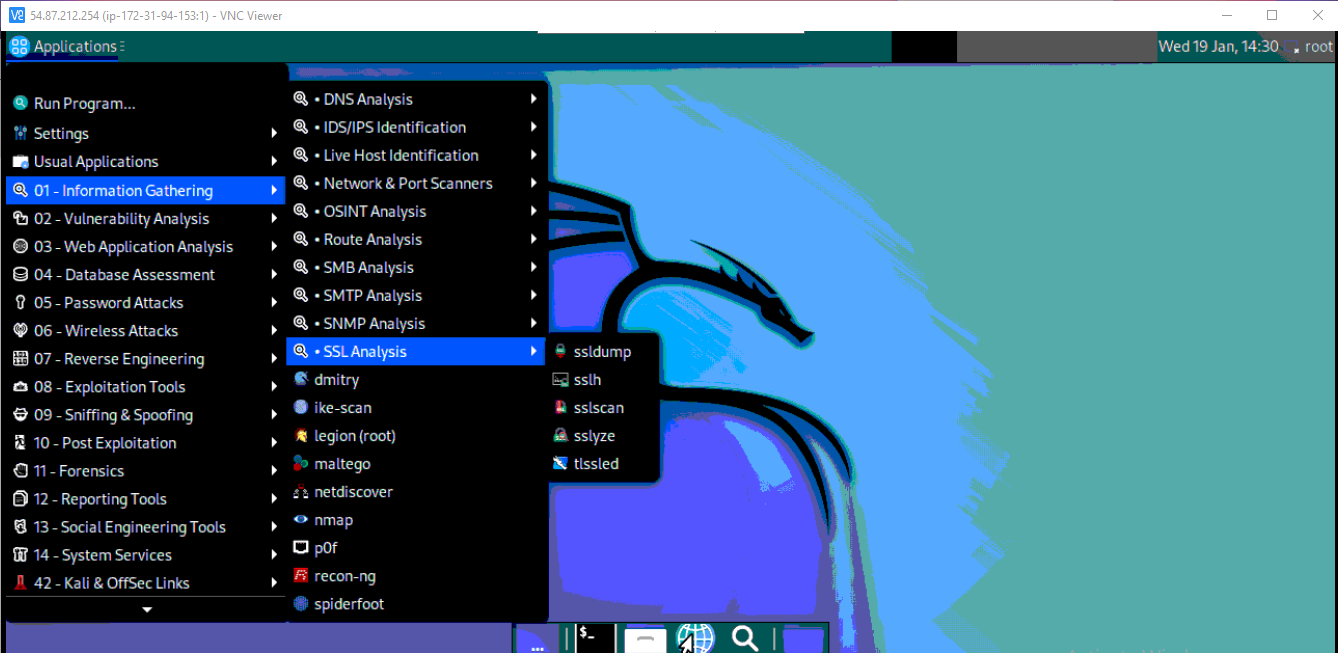
Task: Open file manager icon in dock
Action: pos(645,639)
